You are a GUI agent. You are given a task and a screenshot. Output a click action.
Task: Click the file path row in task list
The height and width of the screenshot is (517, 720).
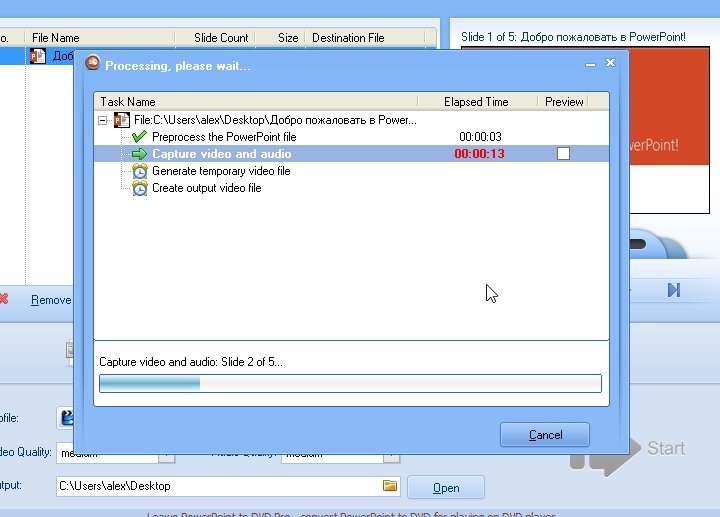[x=351, y=120]
